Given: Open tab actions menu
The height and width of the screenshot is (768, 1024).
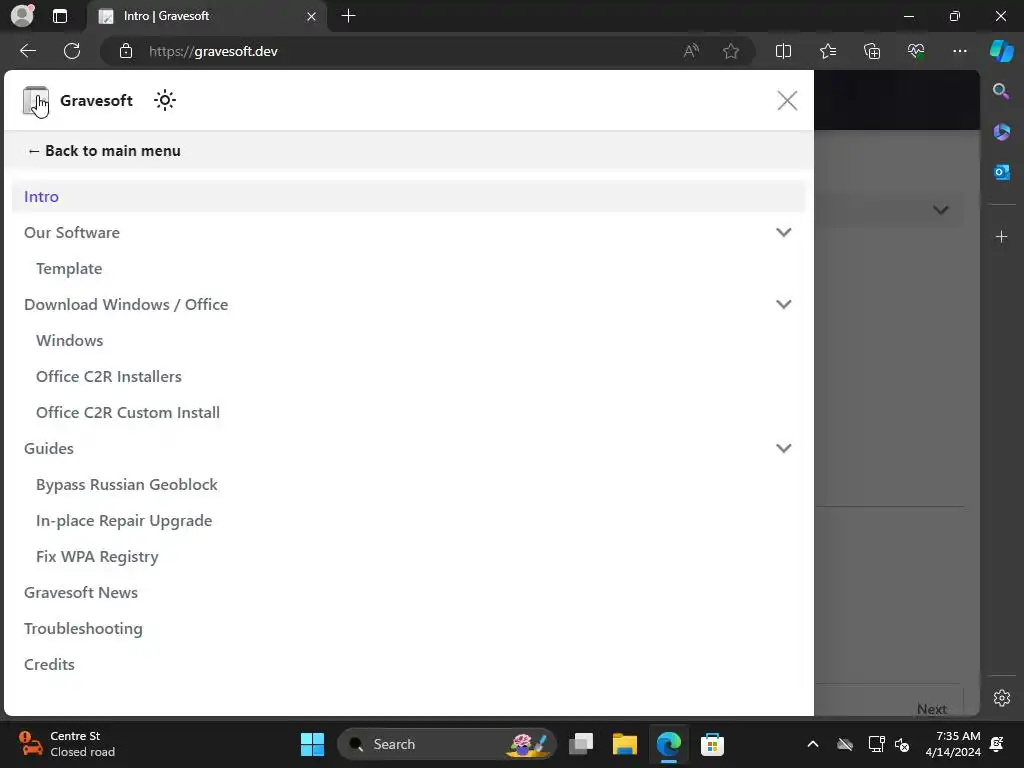Looking at the screenshot, I should click(x=59, y=16).
